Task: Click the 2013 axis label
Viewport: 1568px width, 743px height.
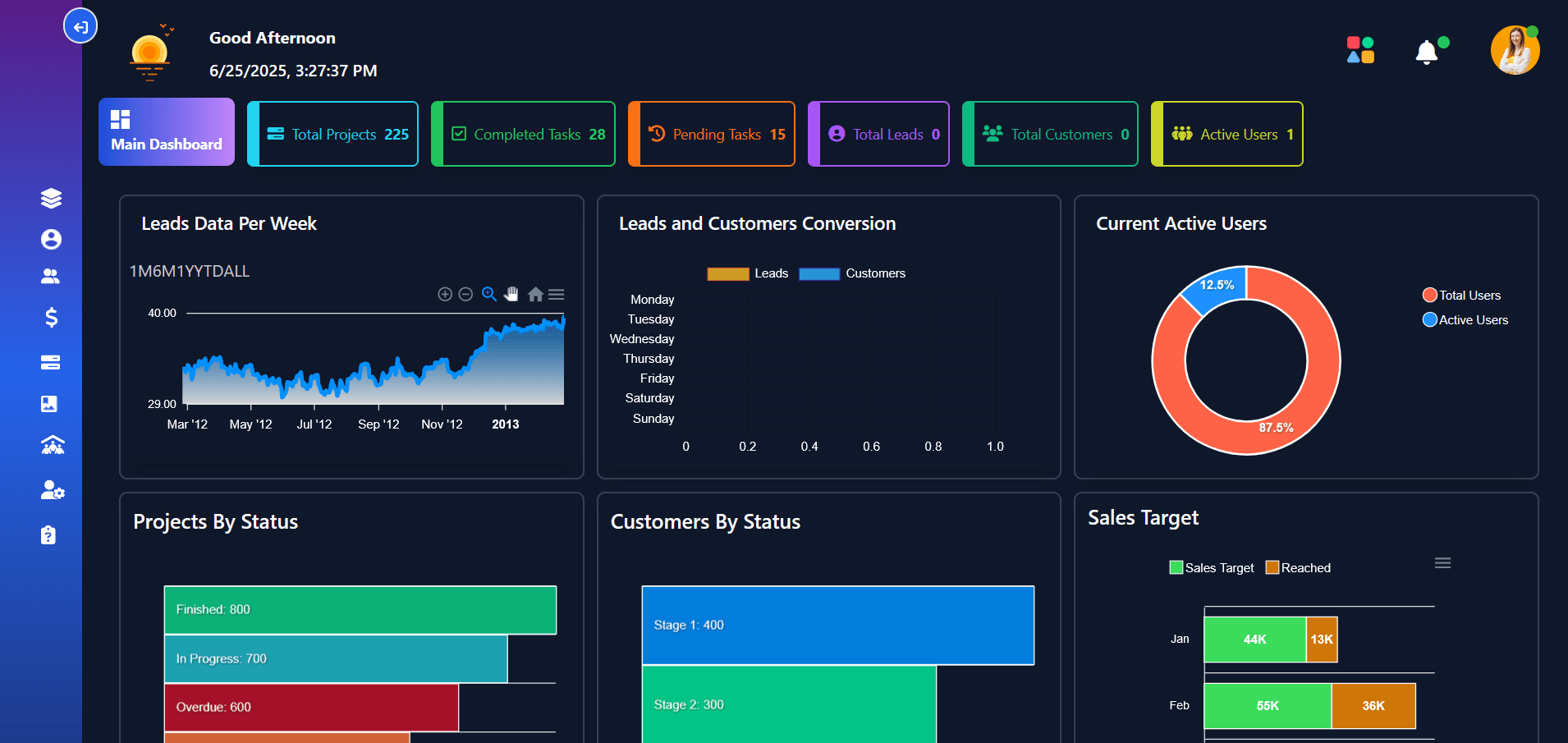Action: (506, 424)
